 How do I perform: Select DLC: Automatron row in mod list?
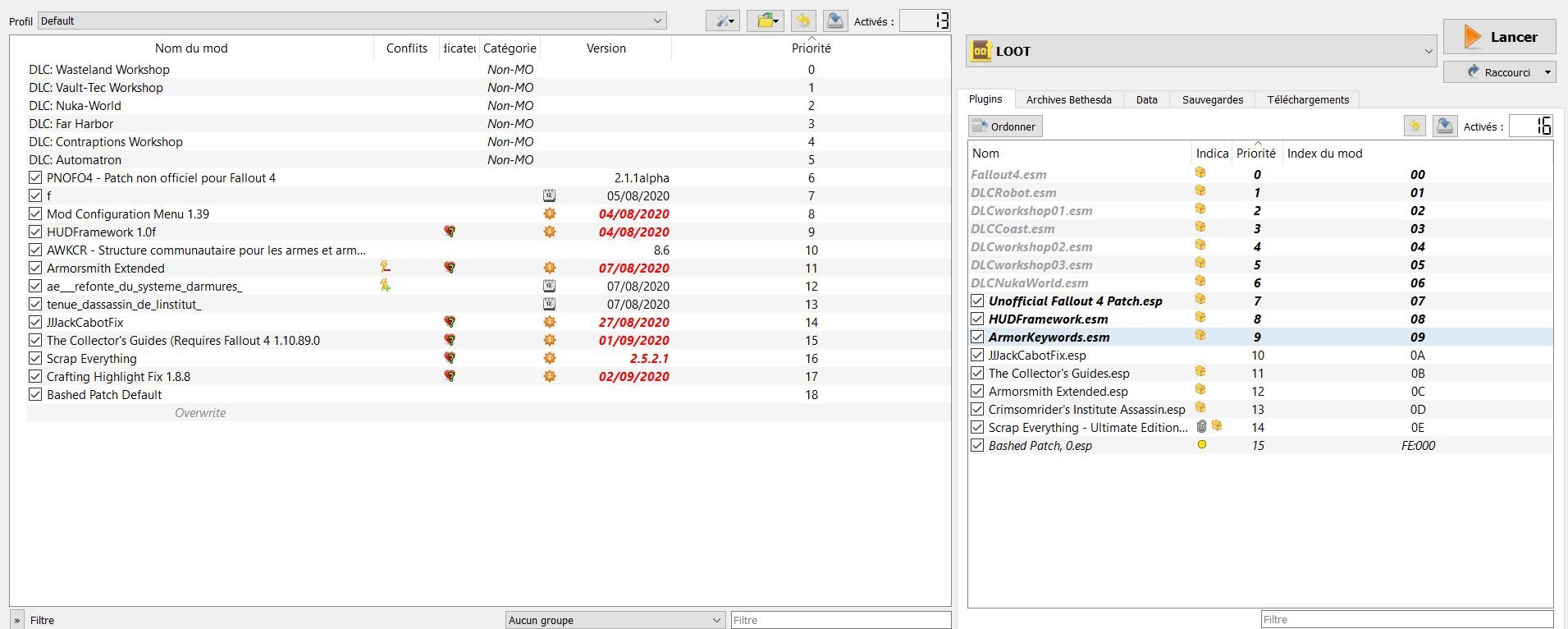(488, 159)
